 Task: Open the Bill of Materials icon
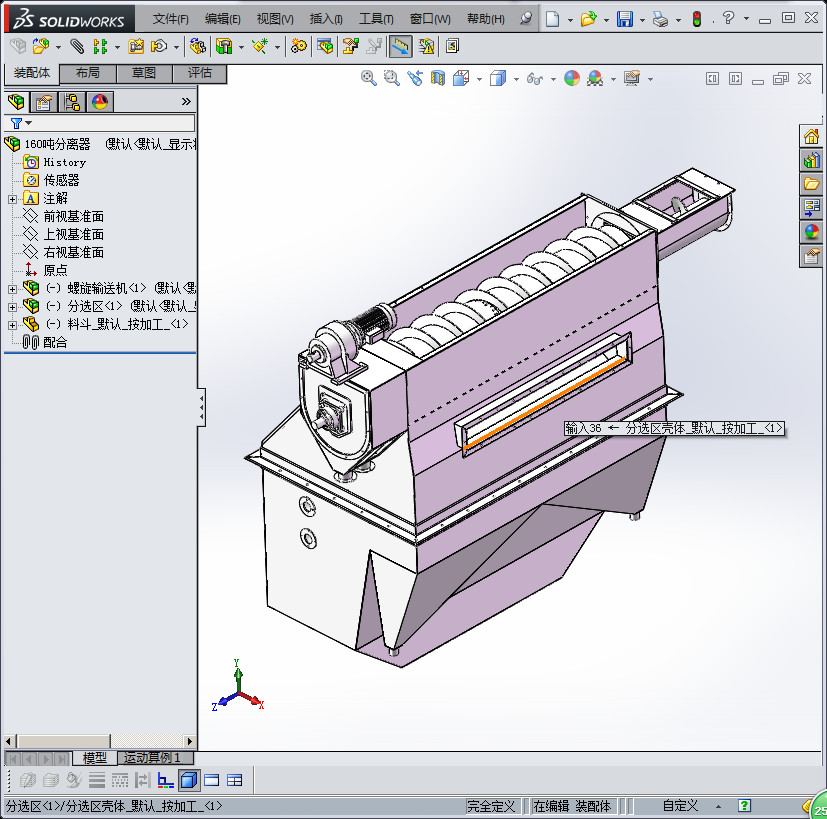point(325,47)
